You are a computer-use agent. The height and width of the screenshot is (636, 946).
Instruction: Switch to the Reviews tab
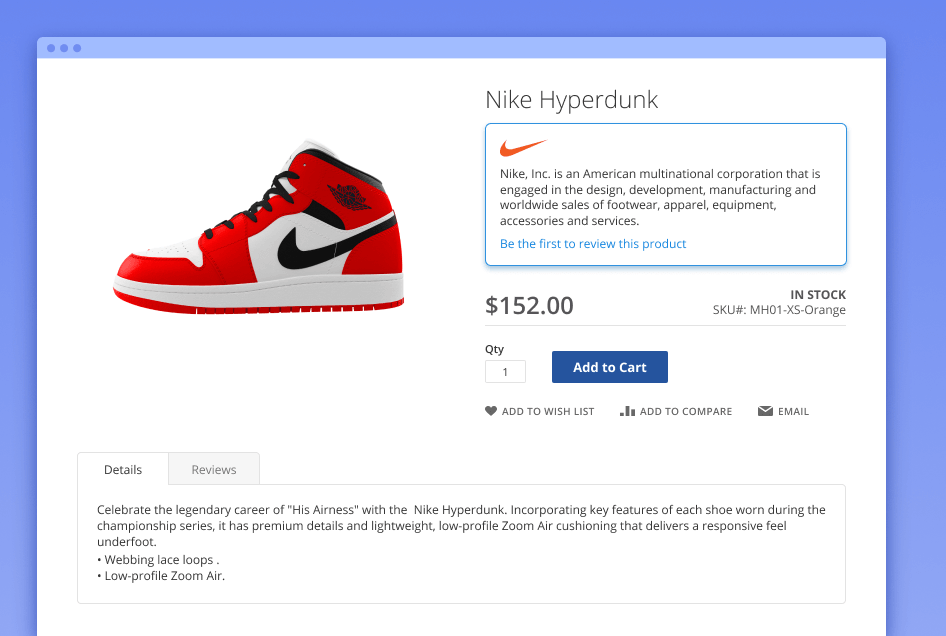coord(214,469)
